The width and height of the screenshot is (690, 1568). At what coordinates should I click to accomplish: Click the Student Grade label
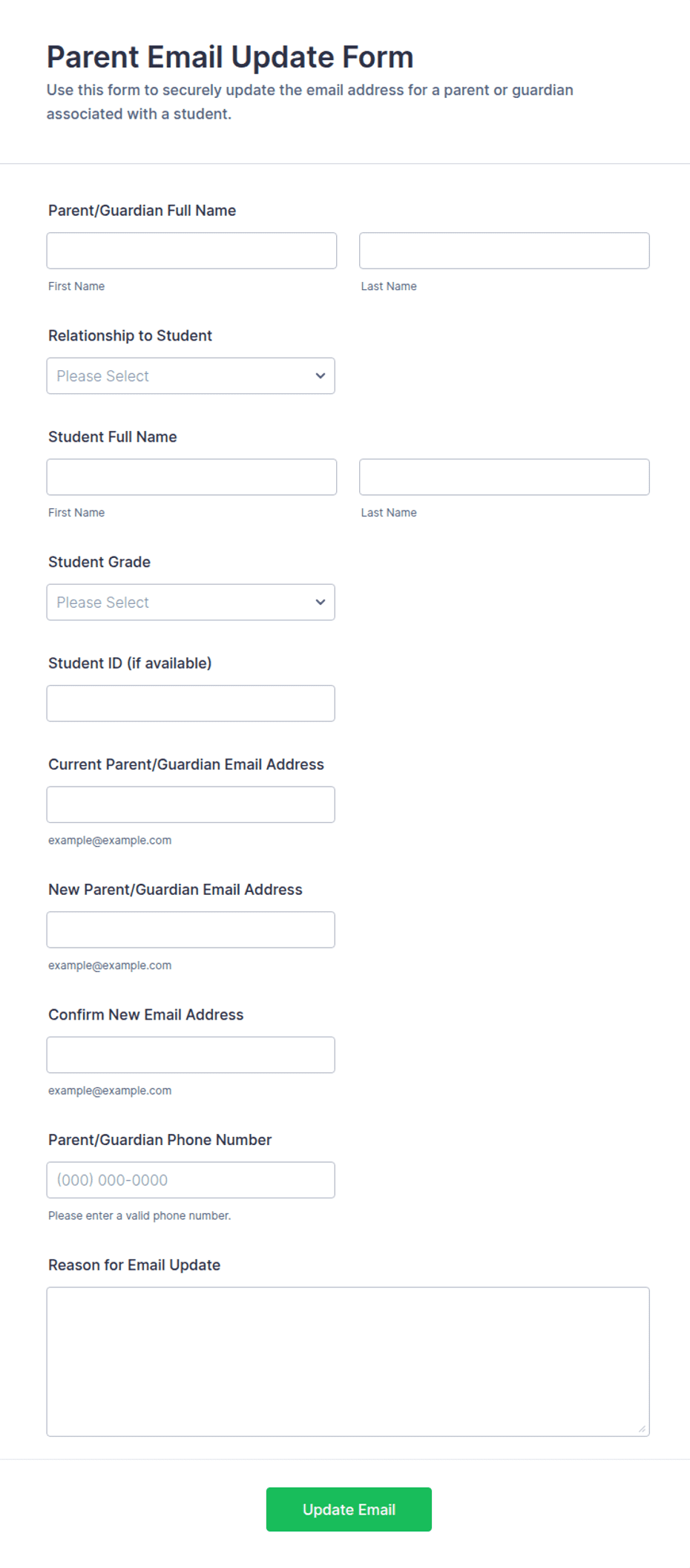coord(99,562)
